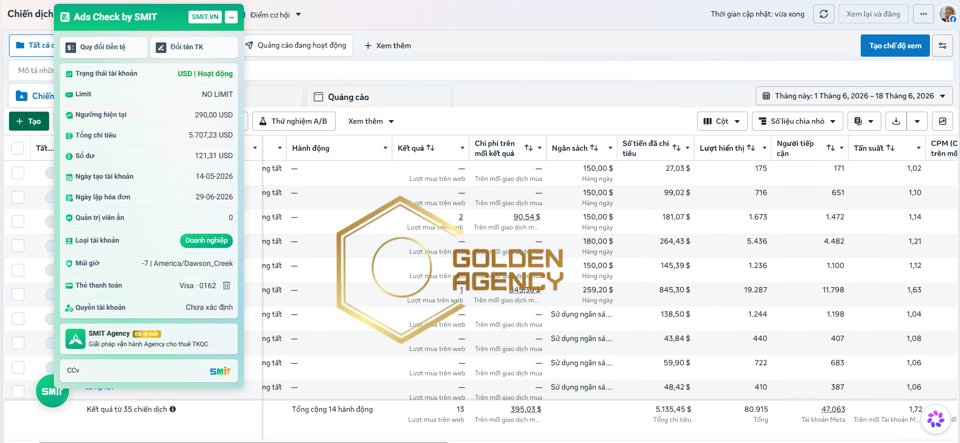
Task: Open the Điểm cơ hội dropdown
Action: [277, 15]
